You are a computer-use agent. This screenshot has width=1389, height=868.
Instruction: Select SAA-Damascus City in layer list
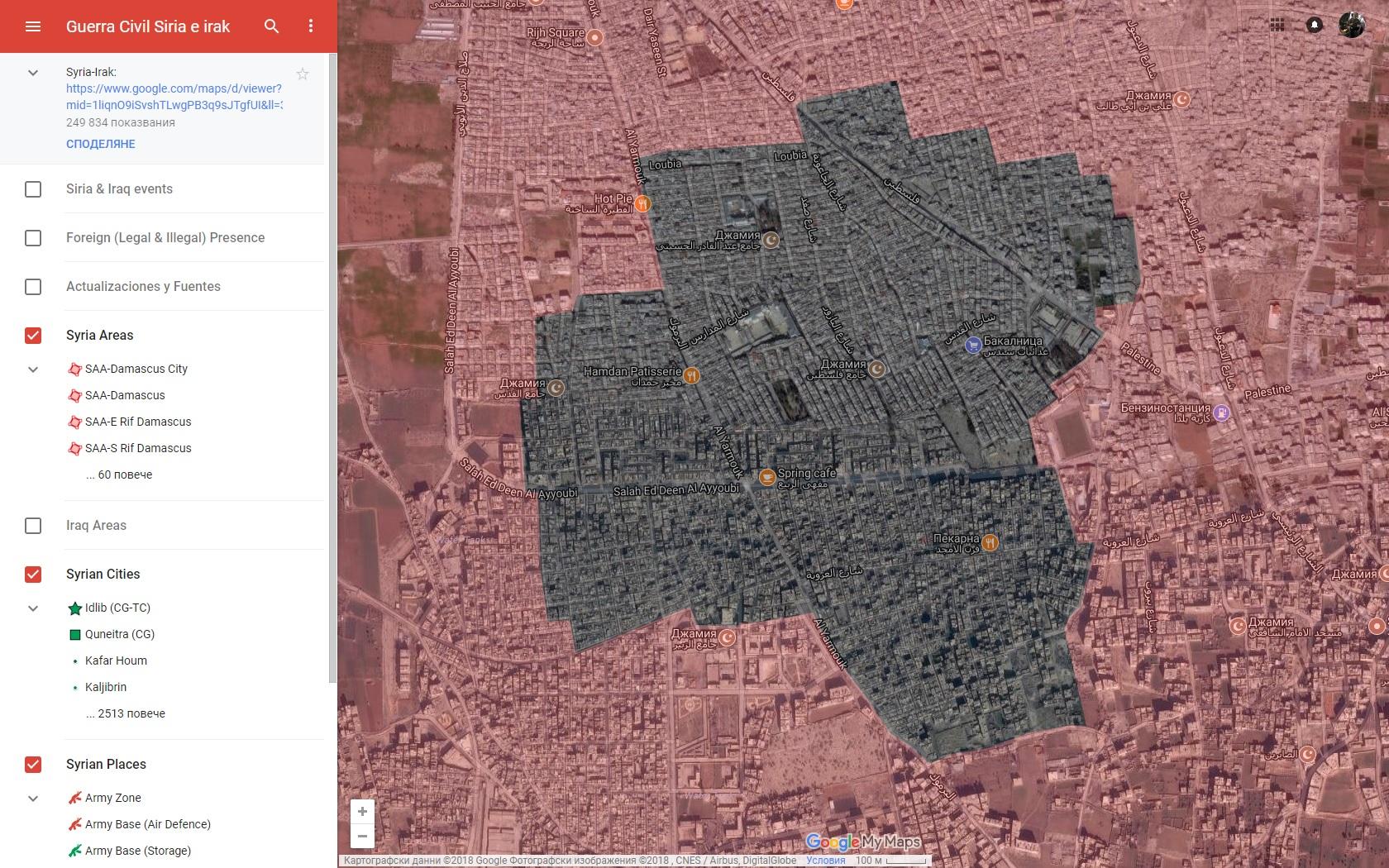136,370
